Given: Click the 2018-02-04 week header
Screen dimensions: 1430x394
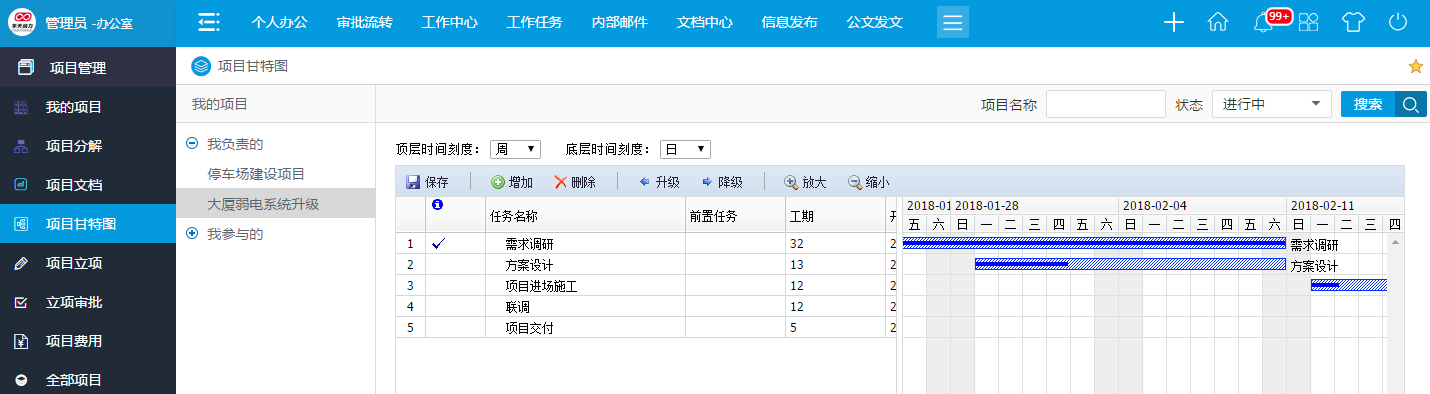Looking at the screenshot, I should (x=1203, y=205).
